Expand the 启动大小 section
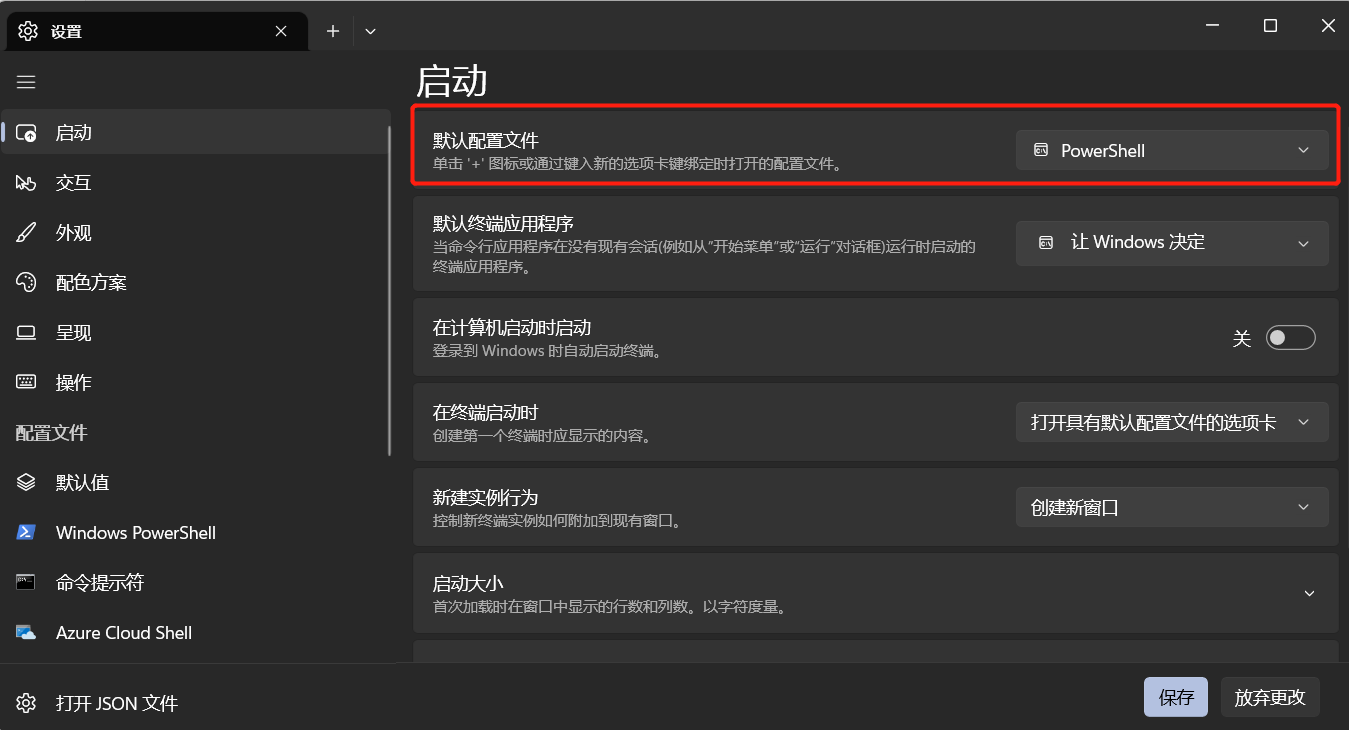The image size is (1349, 730). (1309, 594)
